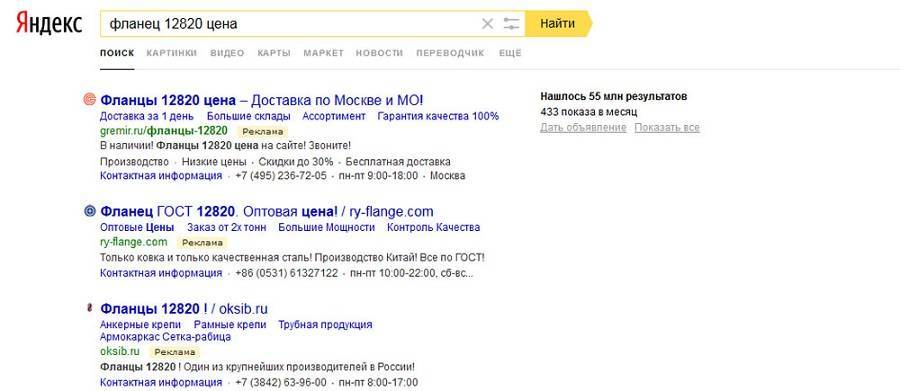The image size is (900, 391).
Task: Open 'Анкерные крепи' sitelink
Action: [x=141, y=324]
